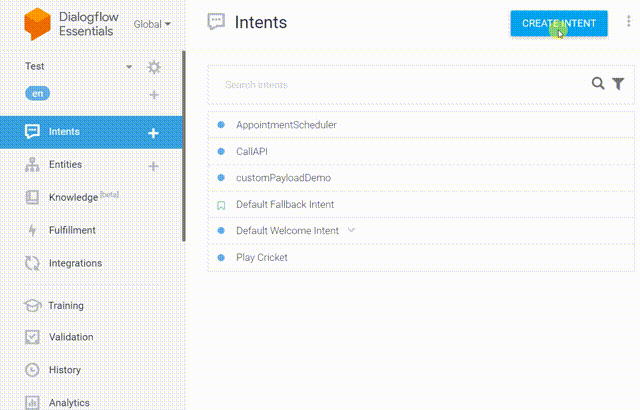Add entity via sidebar plus icon
Screen dimensions: 640x410
click(153, 166)
